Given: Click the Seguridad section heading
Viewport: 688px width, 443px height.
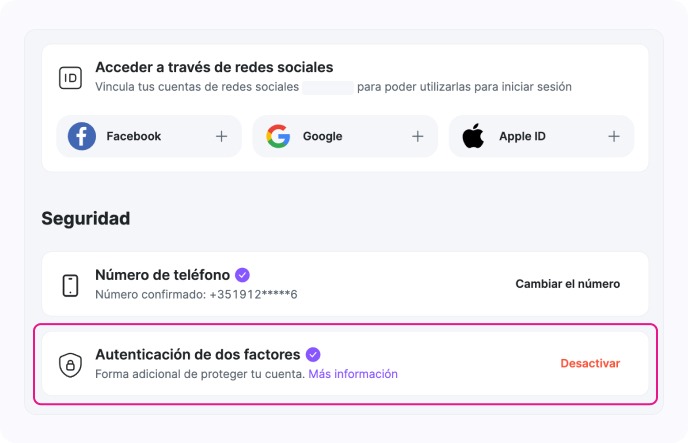Looking at the screenshot, I should 86,218.
